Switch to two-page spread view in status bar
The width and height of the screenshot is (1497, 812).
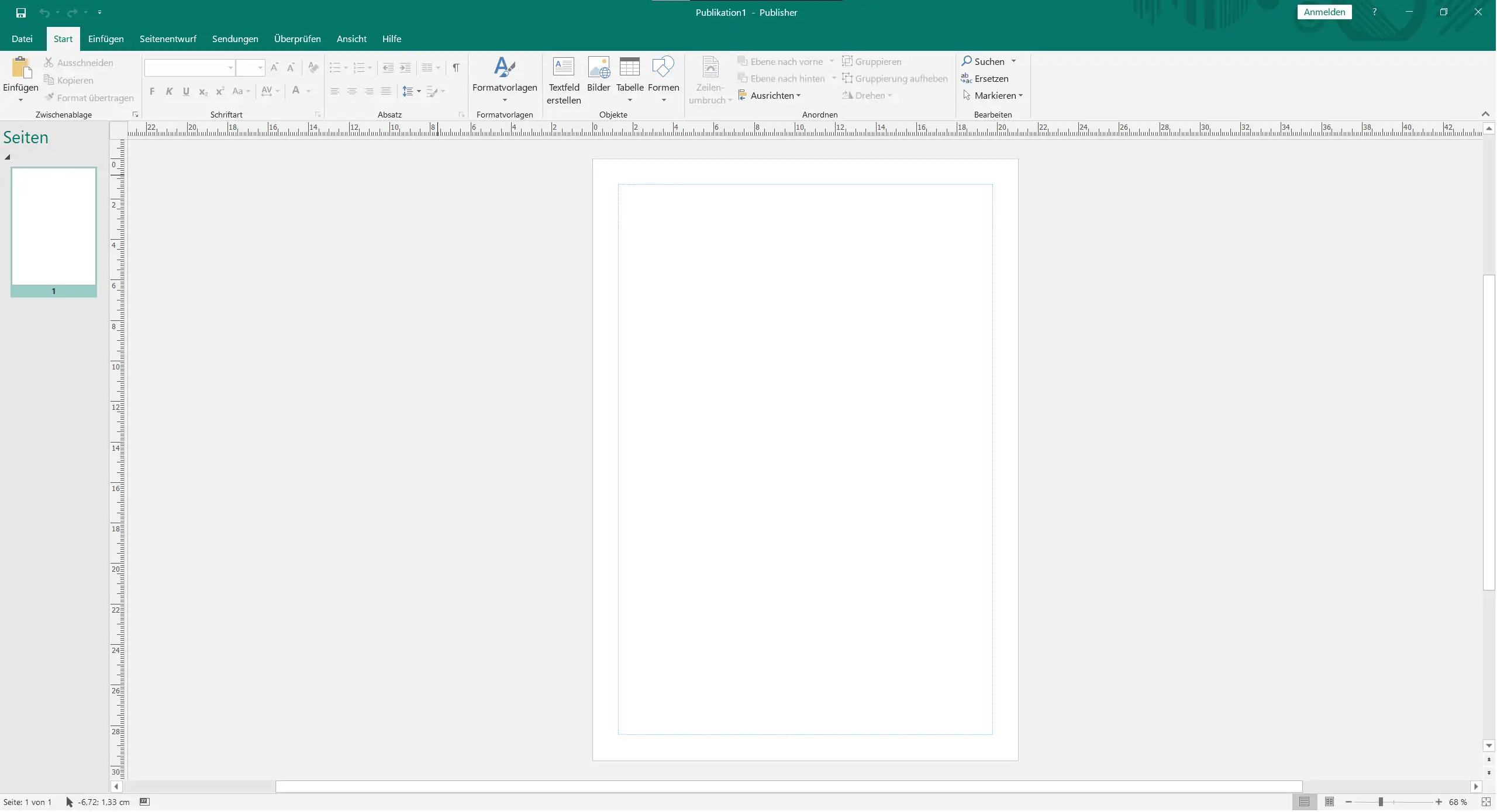point(1329,802)
